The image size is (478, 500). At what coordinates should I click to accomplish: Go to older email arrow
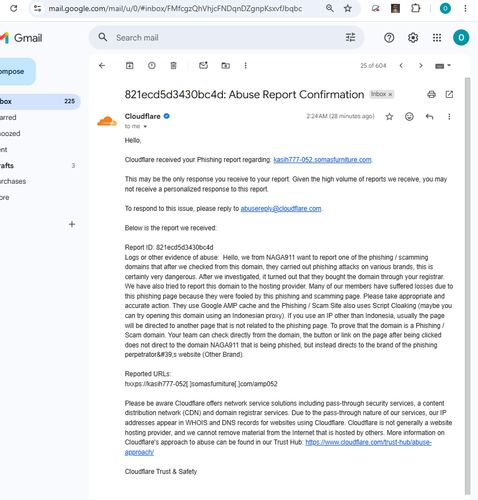tap(421, 66)
